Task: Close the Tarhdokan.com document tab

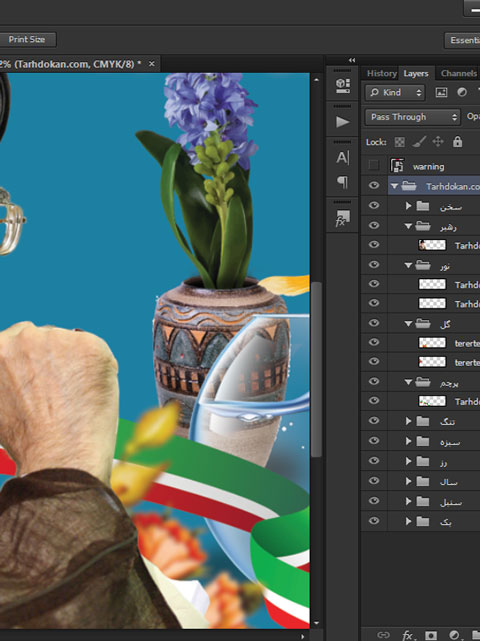Action: (x=152, y=64)
